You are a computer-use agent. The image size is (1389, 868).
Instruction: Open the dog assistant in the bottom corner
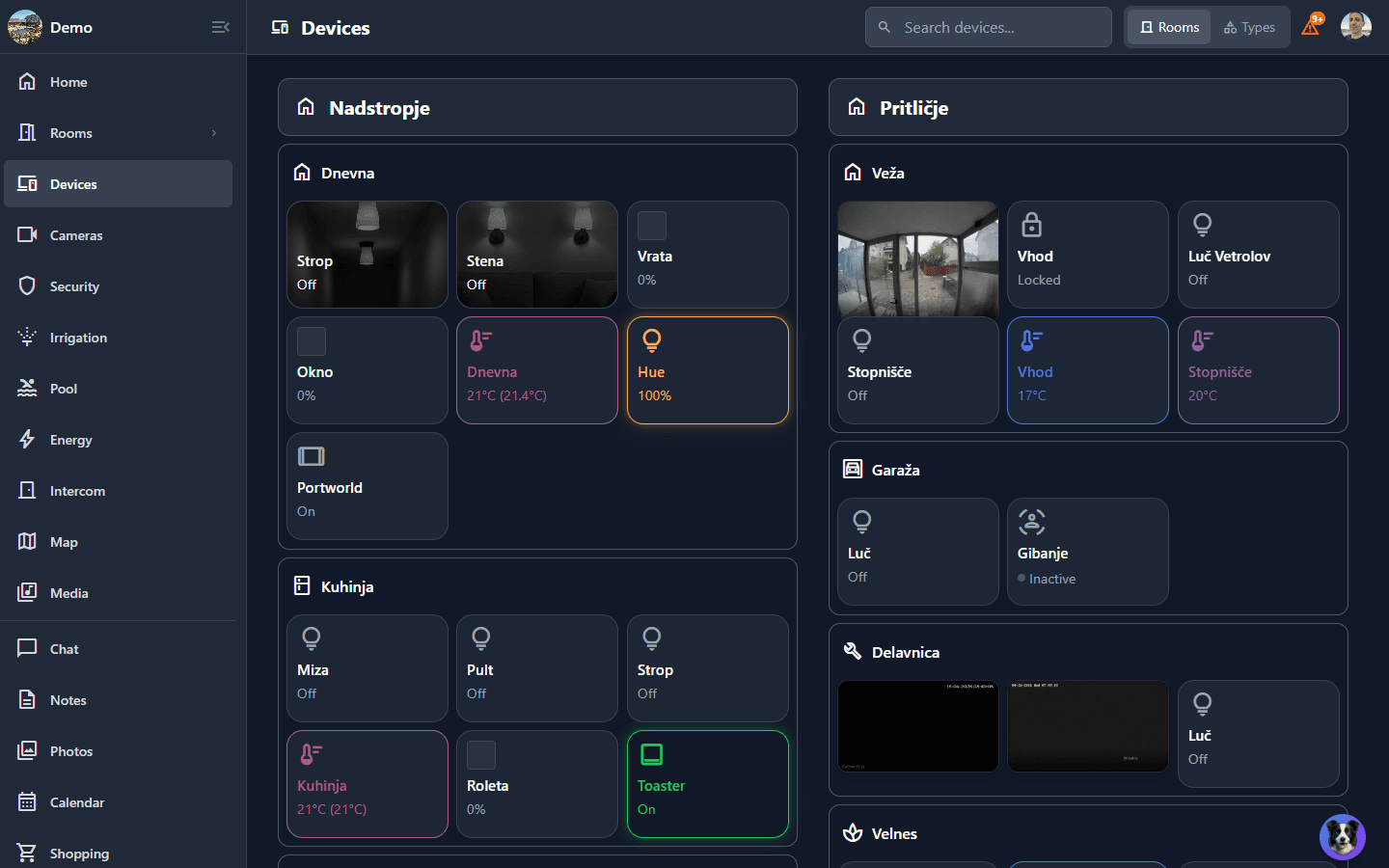(1342, 836)
